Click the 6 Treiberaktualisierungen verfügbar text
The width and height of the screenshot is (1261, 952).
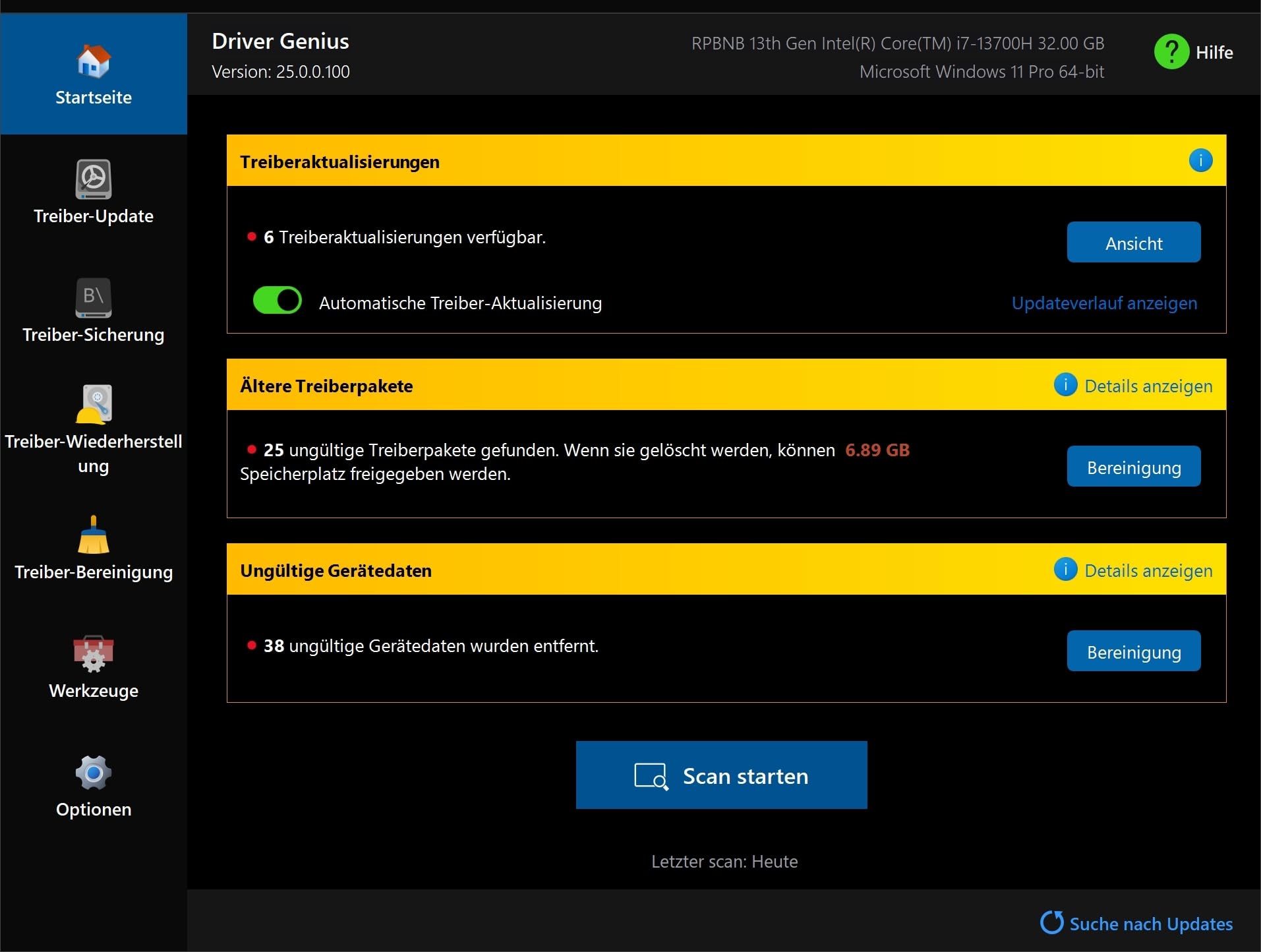pos(405,237)
